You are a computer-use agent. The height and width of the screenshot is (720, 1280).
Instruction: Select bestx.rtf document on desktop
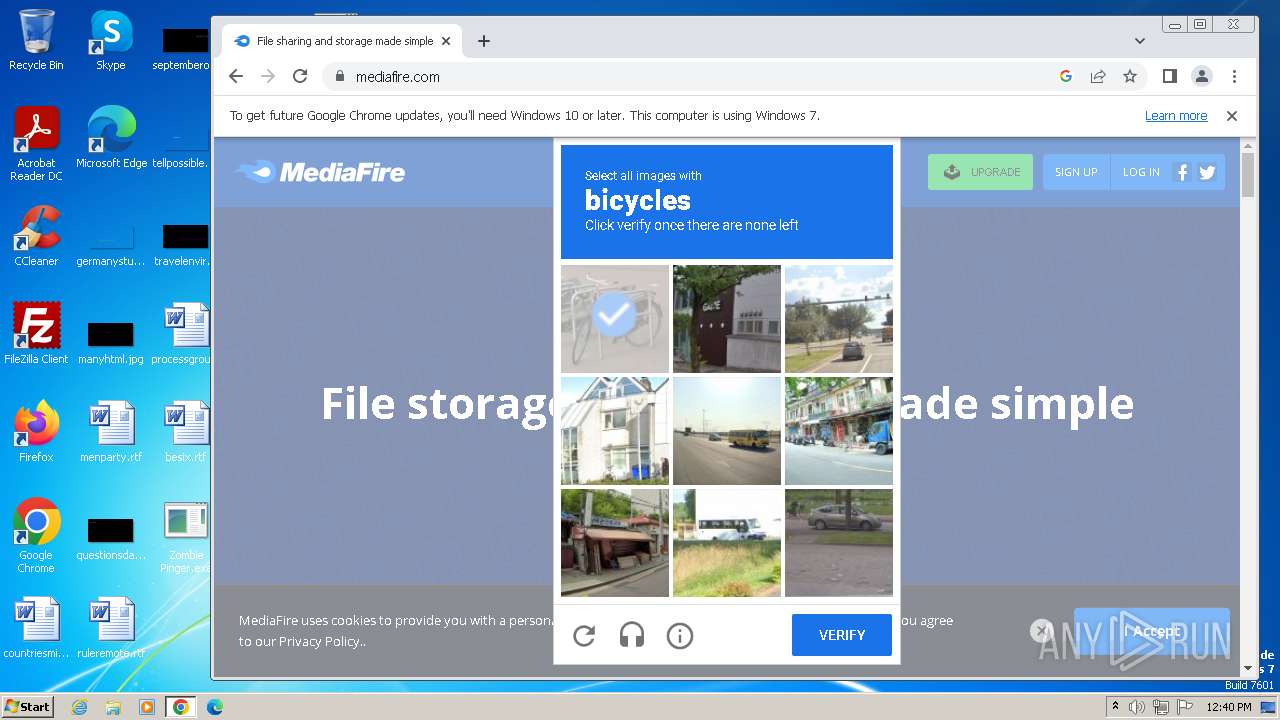185,433
